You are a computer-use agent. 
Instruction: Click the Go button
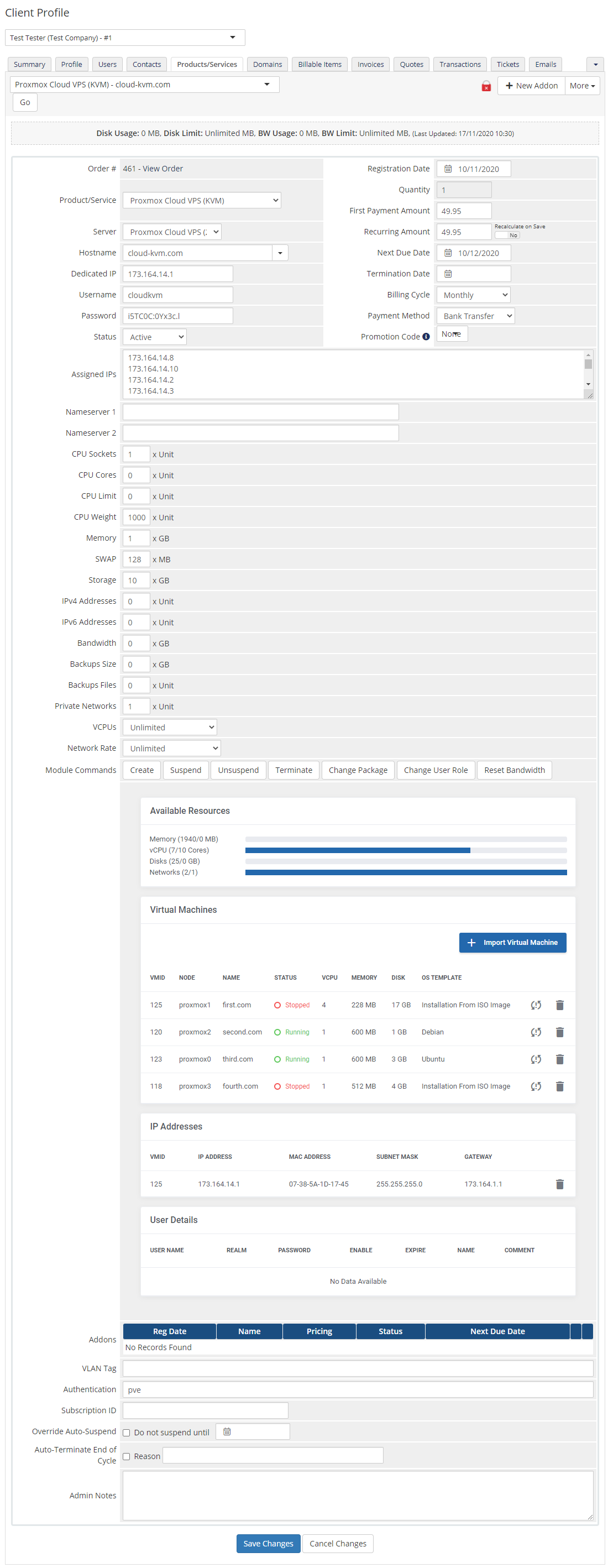point(25,102)
